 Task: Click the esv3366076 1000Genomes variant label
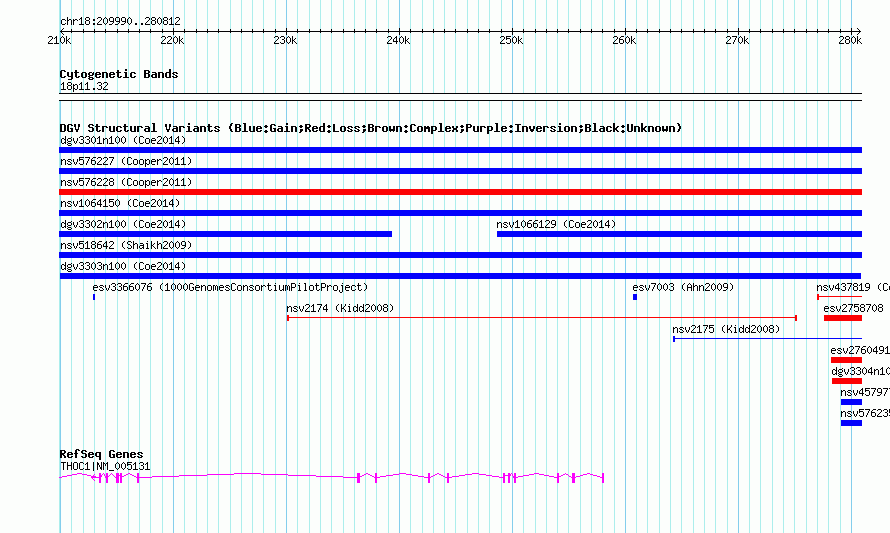coord(230,287)
